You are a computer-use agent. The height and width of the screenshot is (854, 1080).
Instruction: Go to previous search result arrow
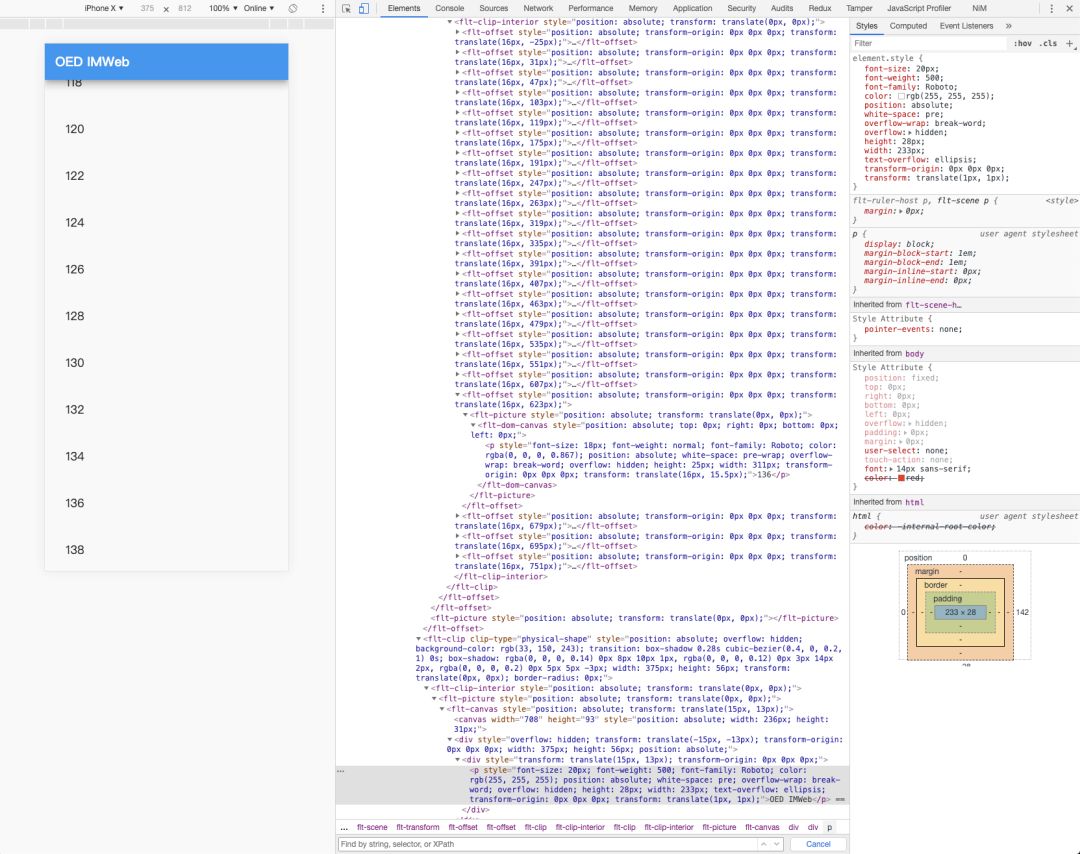[x=763, y=844]
